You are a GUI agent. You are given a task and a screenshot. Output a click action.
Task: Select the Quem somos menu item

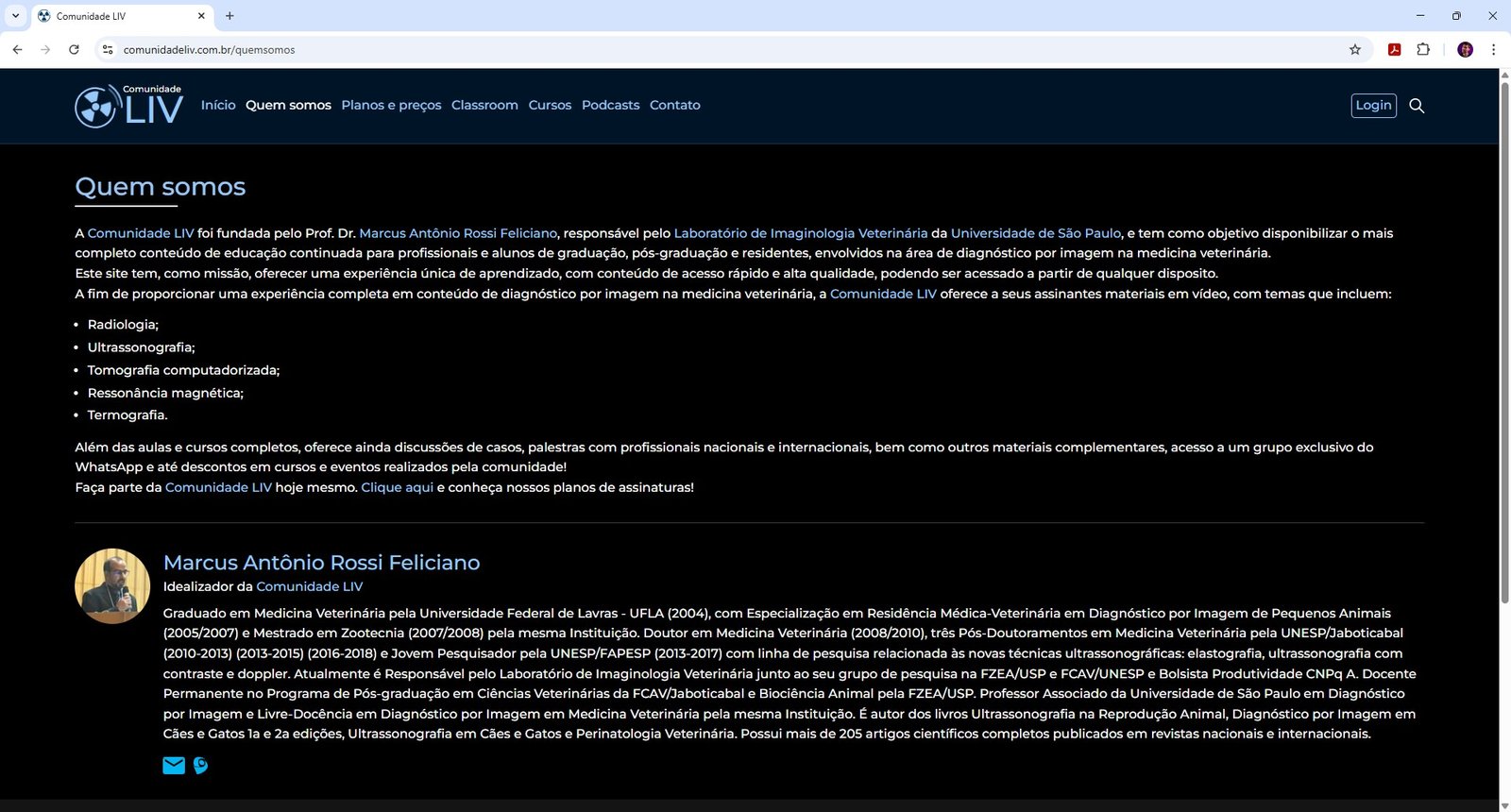[x=288, y=105]
